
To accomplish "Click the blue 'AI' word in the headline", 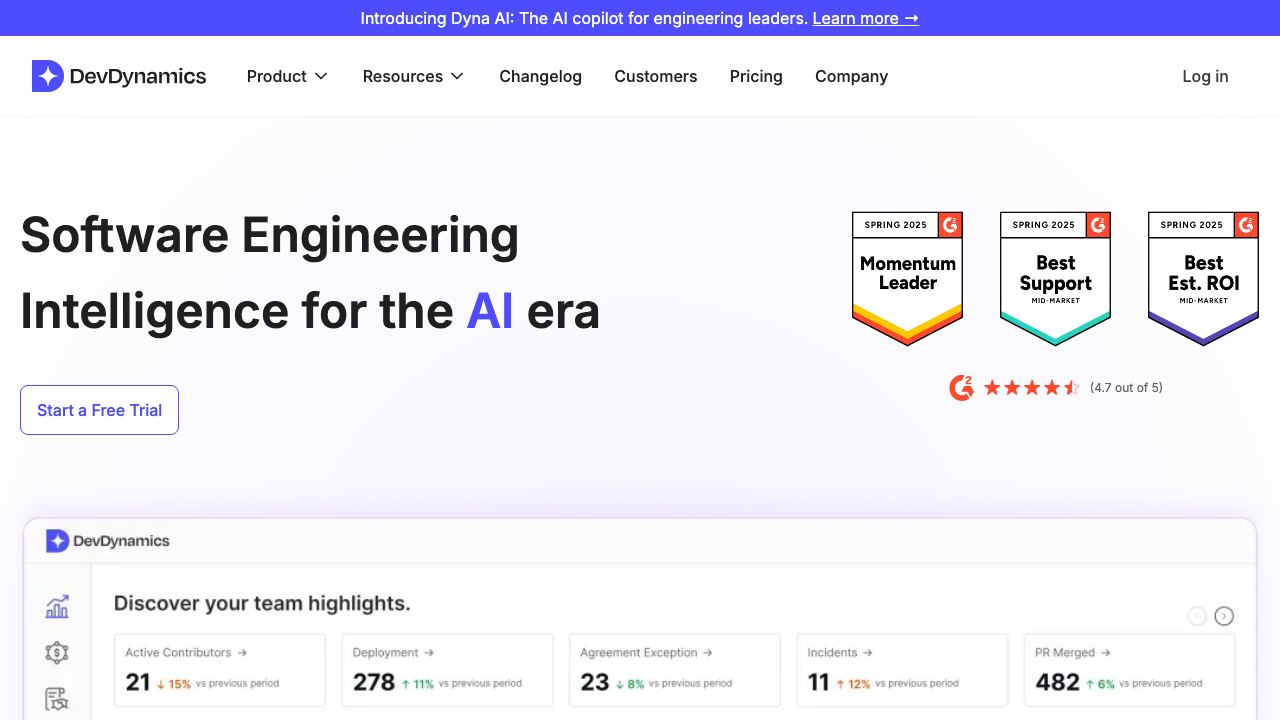I will [x=490, y=311].
